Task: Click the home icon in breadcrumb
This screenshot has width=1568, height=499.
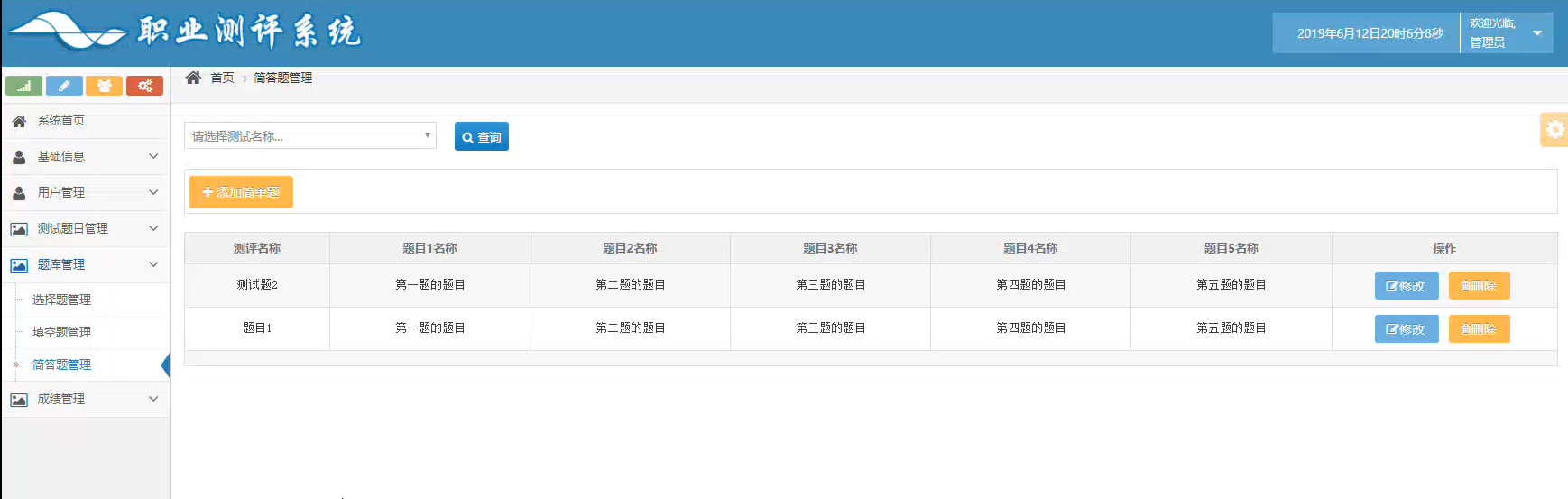Action: click(x=193, y=78)
